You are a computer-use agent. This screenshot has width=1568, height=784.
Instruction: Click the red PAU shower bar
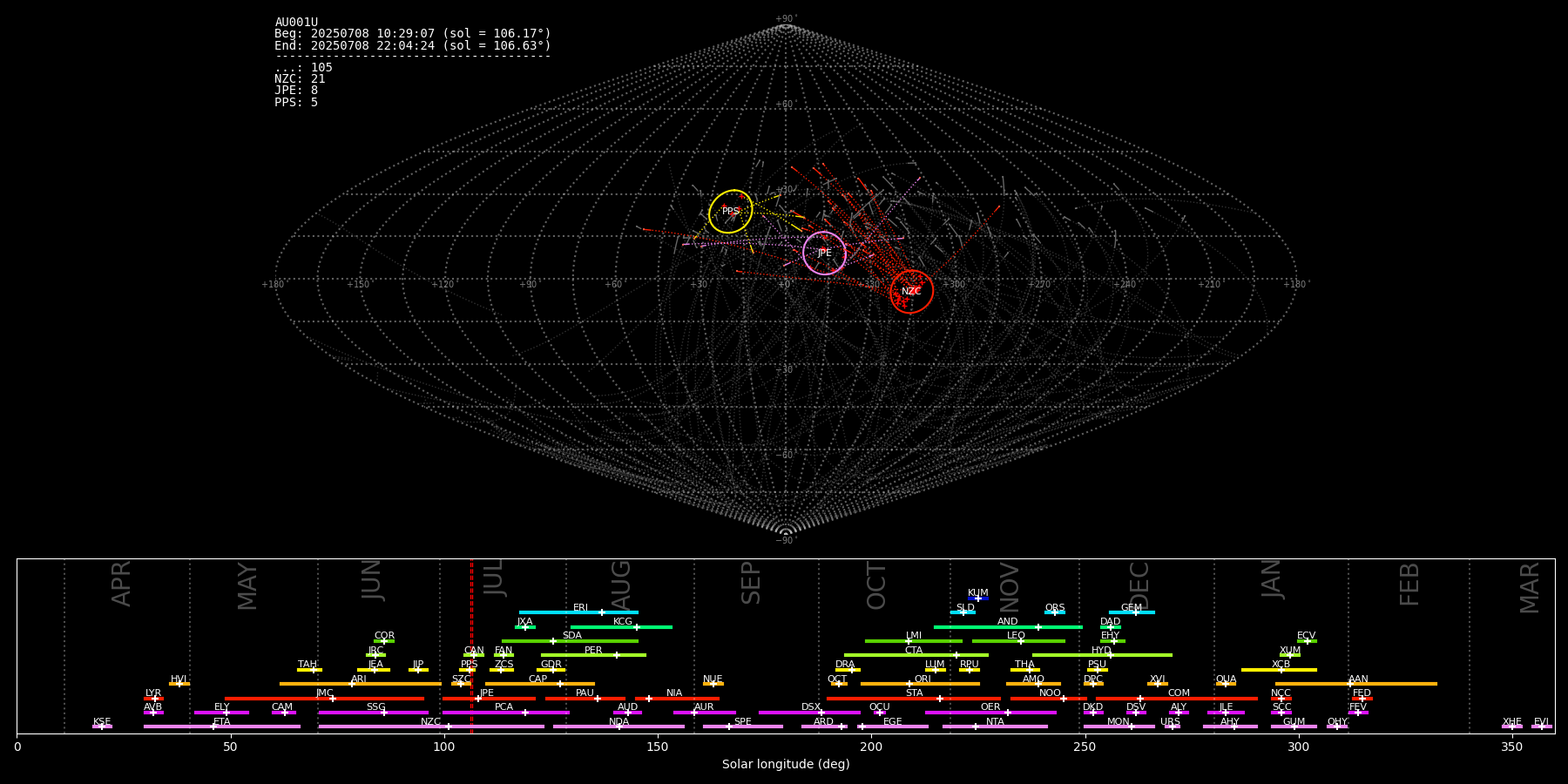[585, 699]
